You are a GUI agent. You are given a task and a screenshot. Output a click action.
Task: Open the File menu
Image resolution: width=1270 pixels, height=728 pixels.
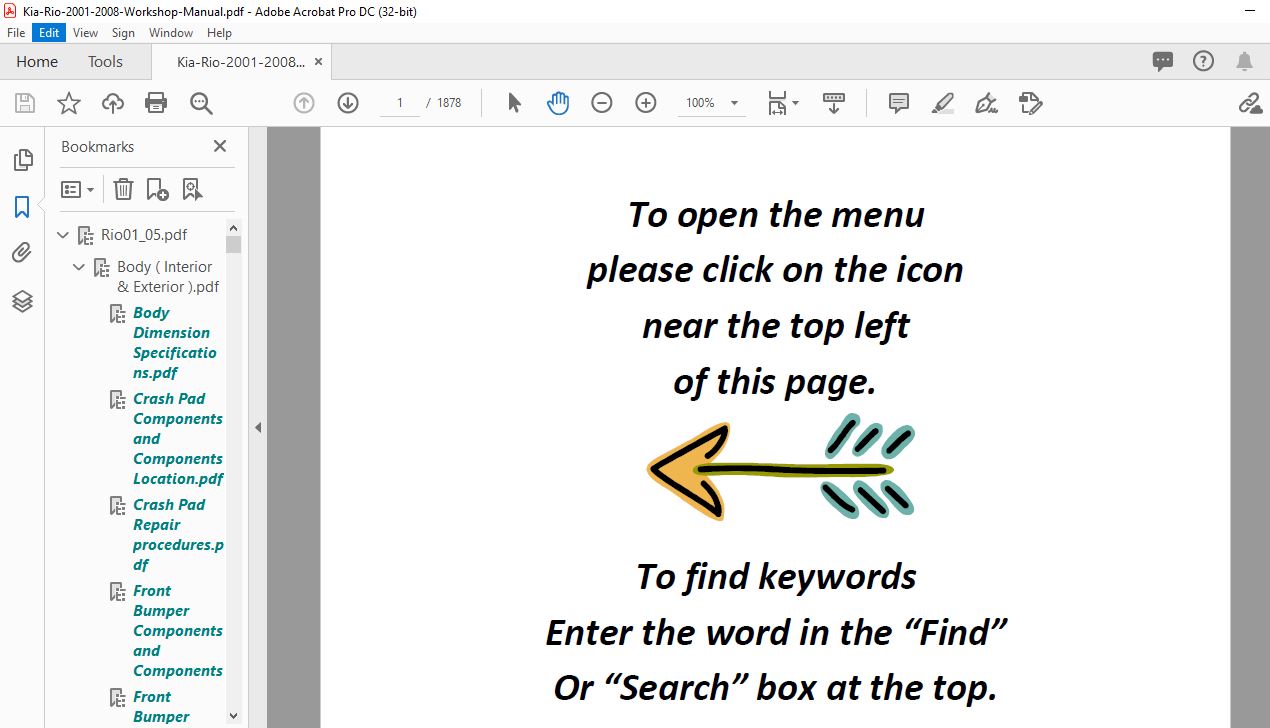point(16,33)
